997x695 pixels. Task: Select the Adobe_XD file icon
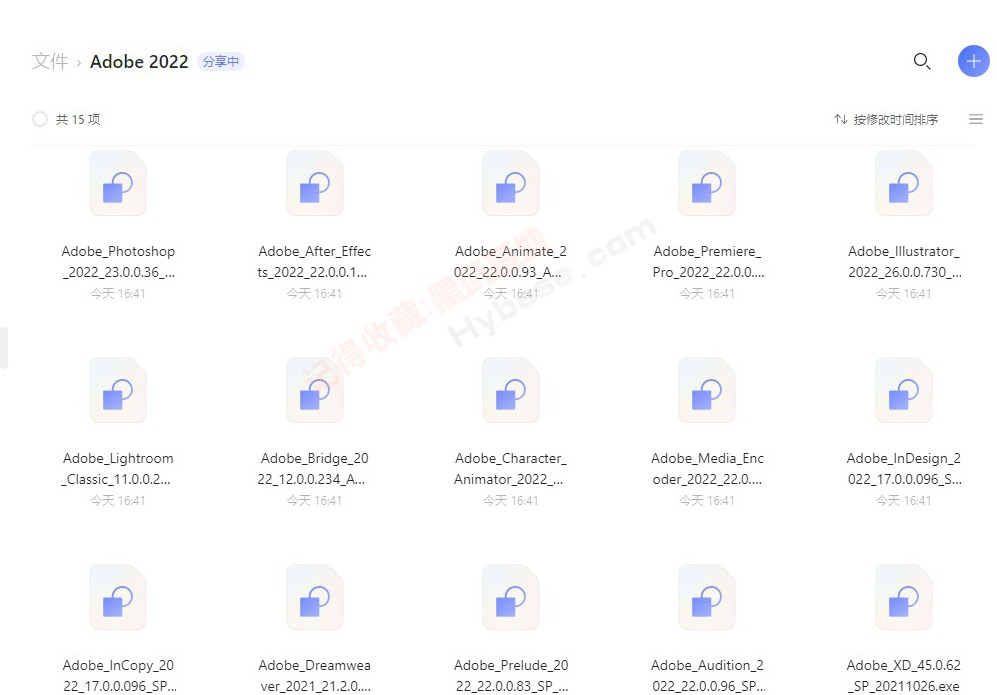click(904, 598)
